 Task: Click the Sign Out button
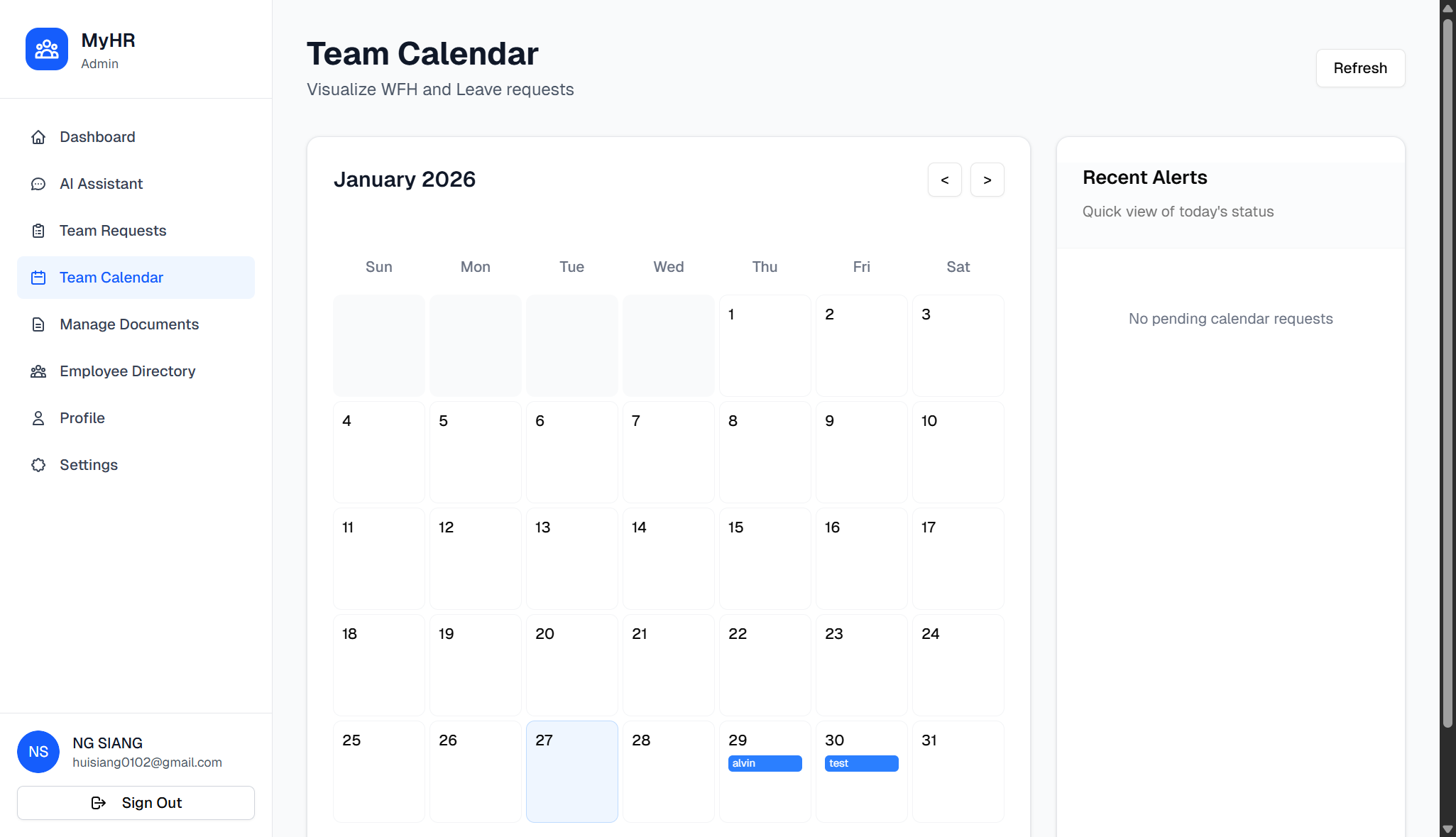coord(136,803)
